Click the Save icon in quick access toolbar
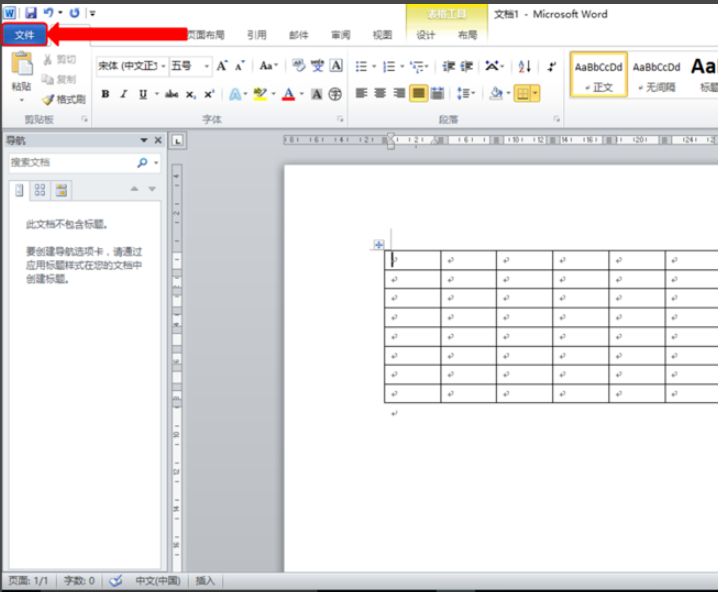Viewport: 718px width, 592px height. [31, 13]
